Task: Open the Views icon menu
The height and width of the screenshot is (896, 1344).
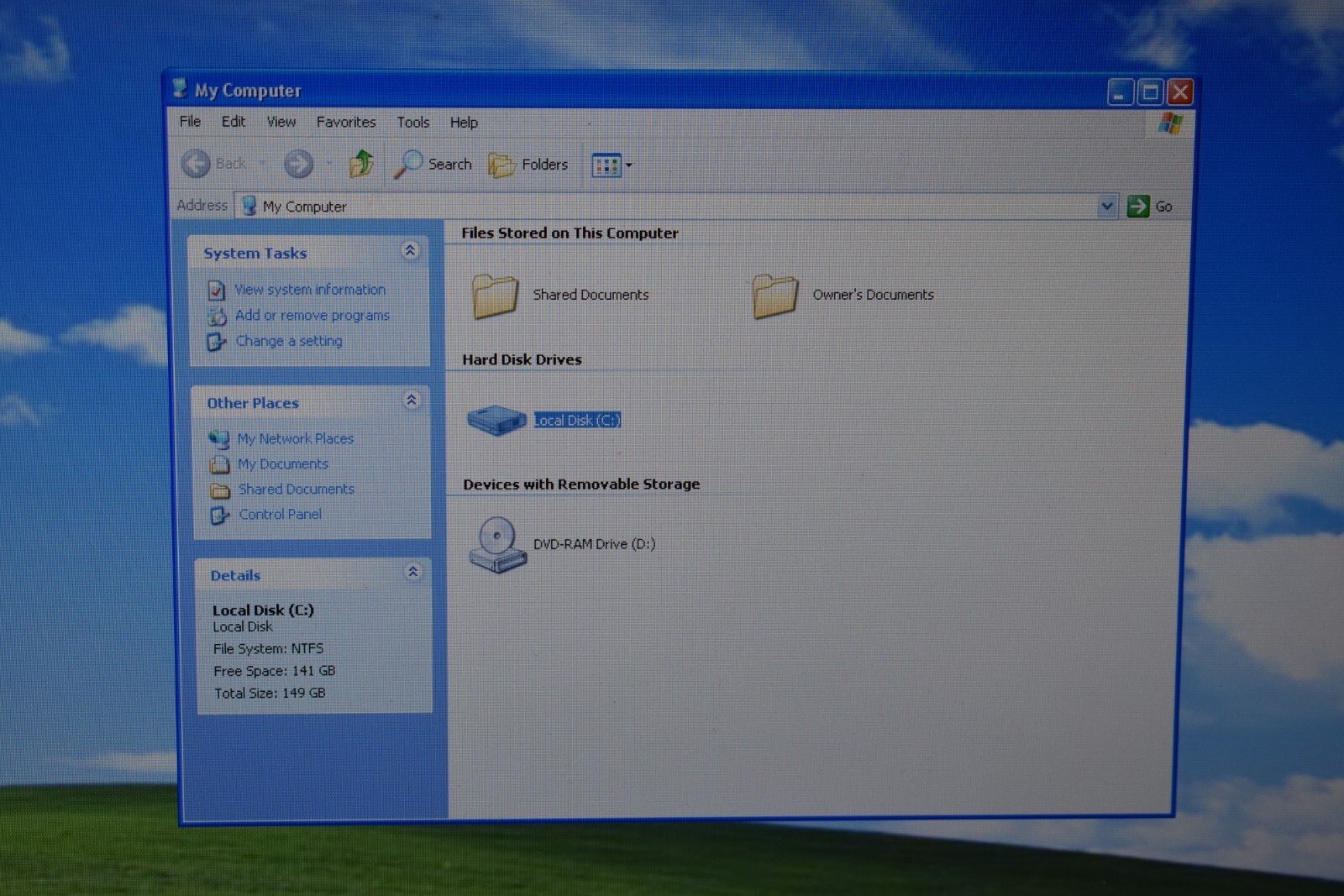Action: [x=606, y=165]
